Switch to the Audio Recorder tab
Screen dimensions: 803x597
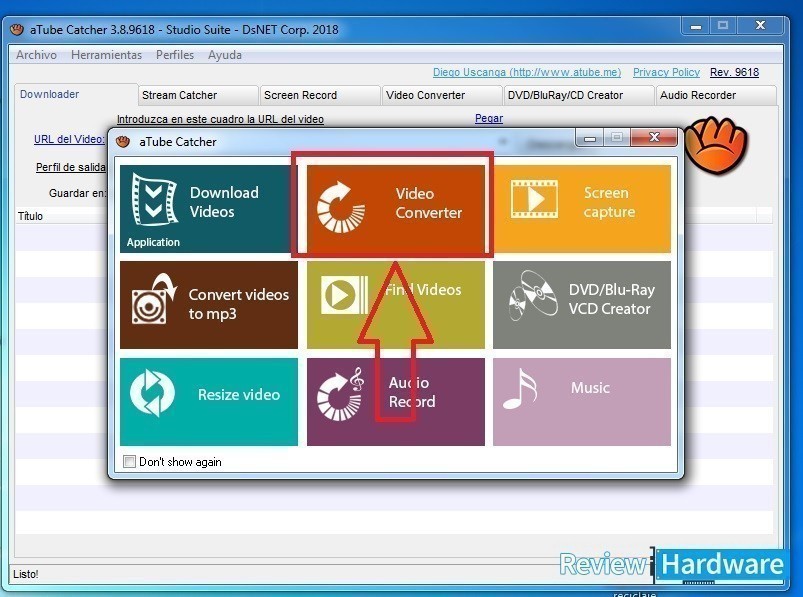tap(716, 95)
